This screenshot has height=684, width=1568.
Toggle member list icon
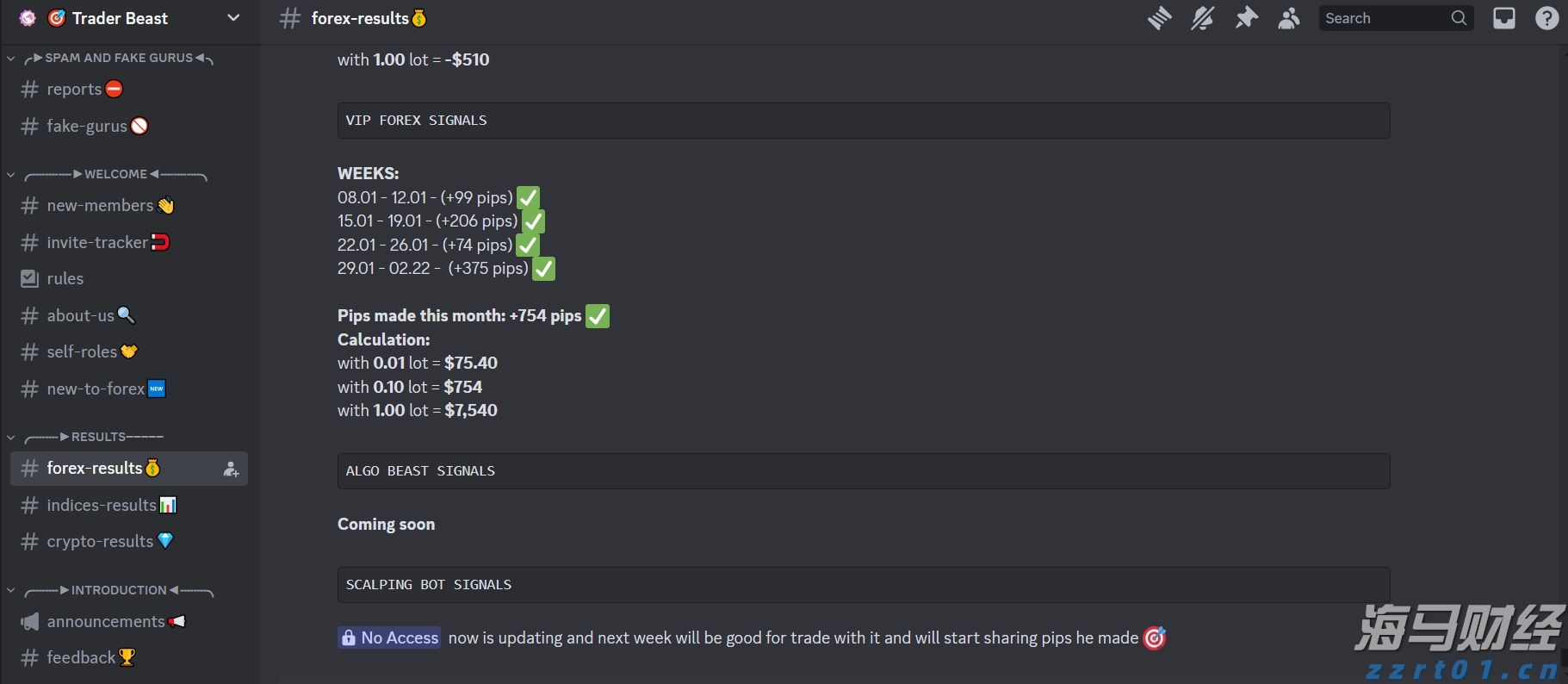coord(1289,18)
